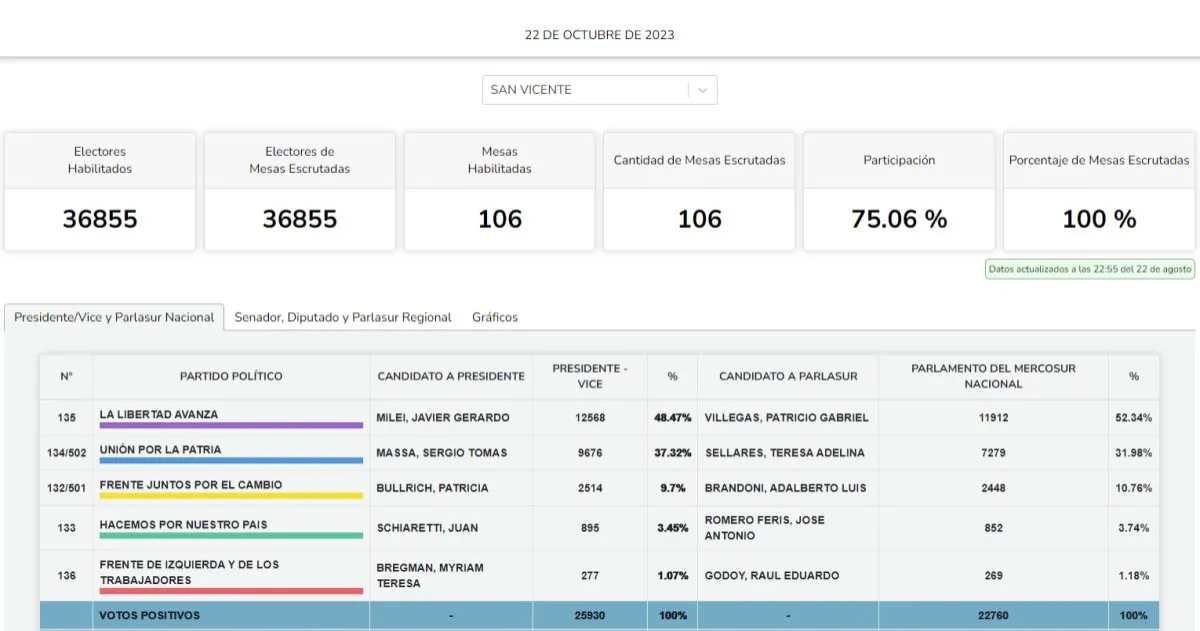Click the green Hacemos por Nuestro Pais bar
The width and height of the screenshot is (1200, 631).
click(x=231, y=535)
